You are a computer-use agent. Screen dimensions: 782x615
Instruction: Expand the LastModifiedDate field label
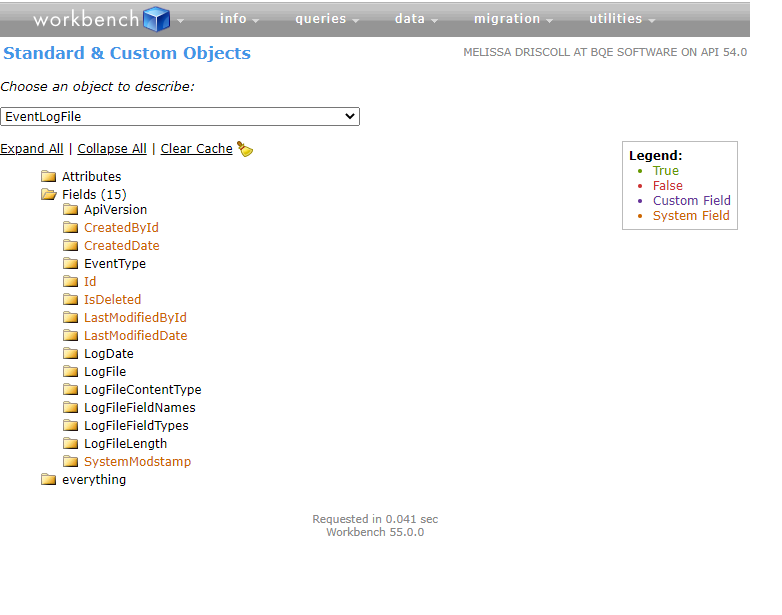coord(136,335)
